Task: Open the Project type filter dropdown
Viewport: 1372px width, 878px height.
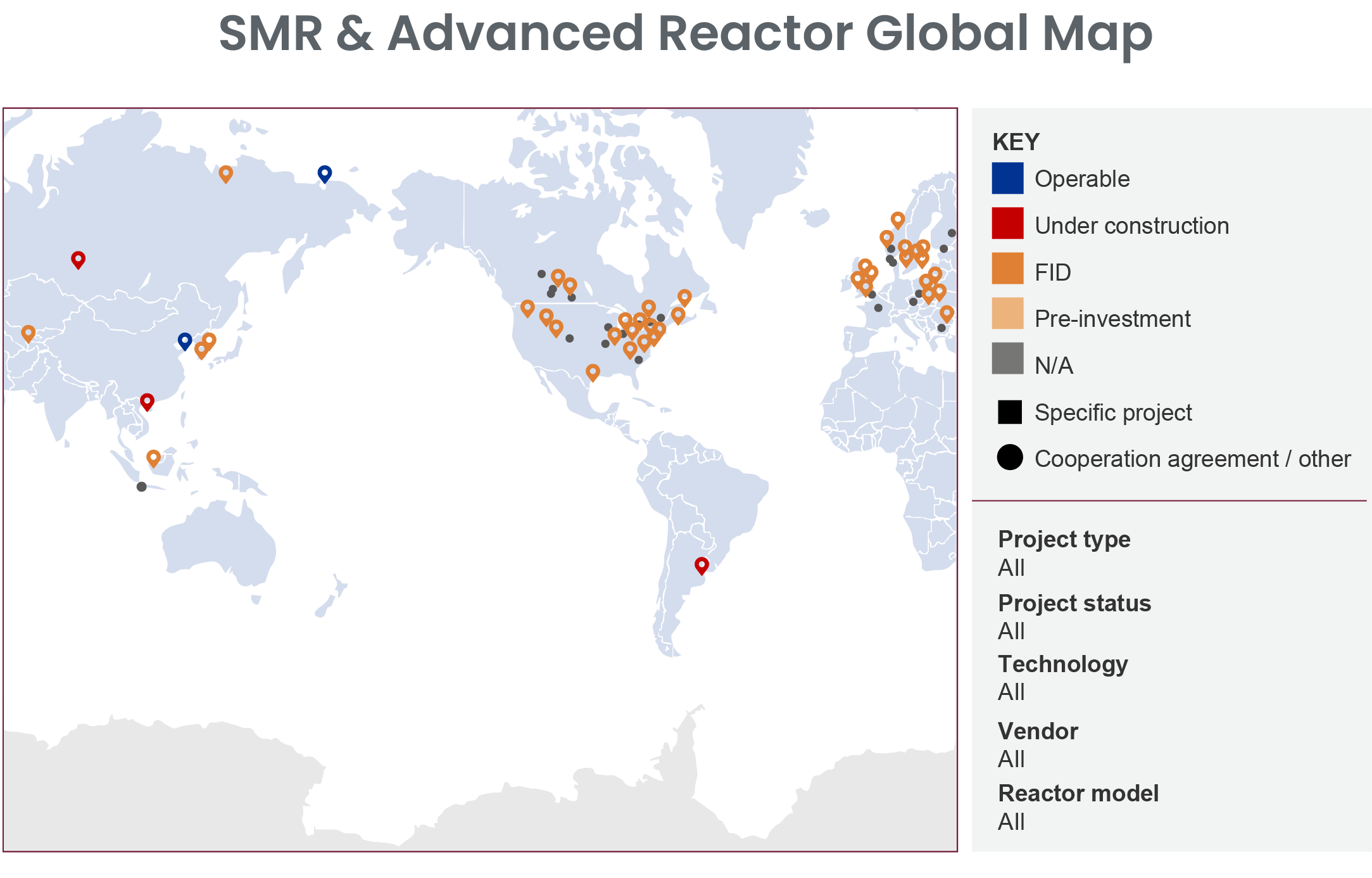Action: tap(1011, 568)
